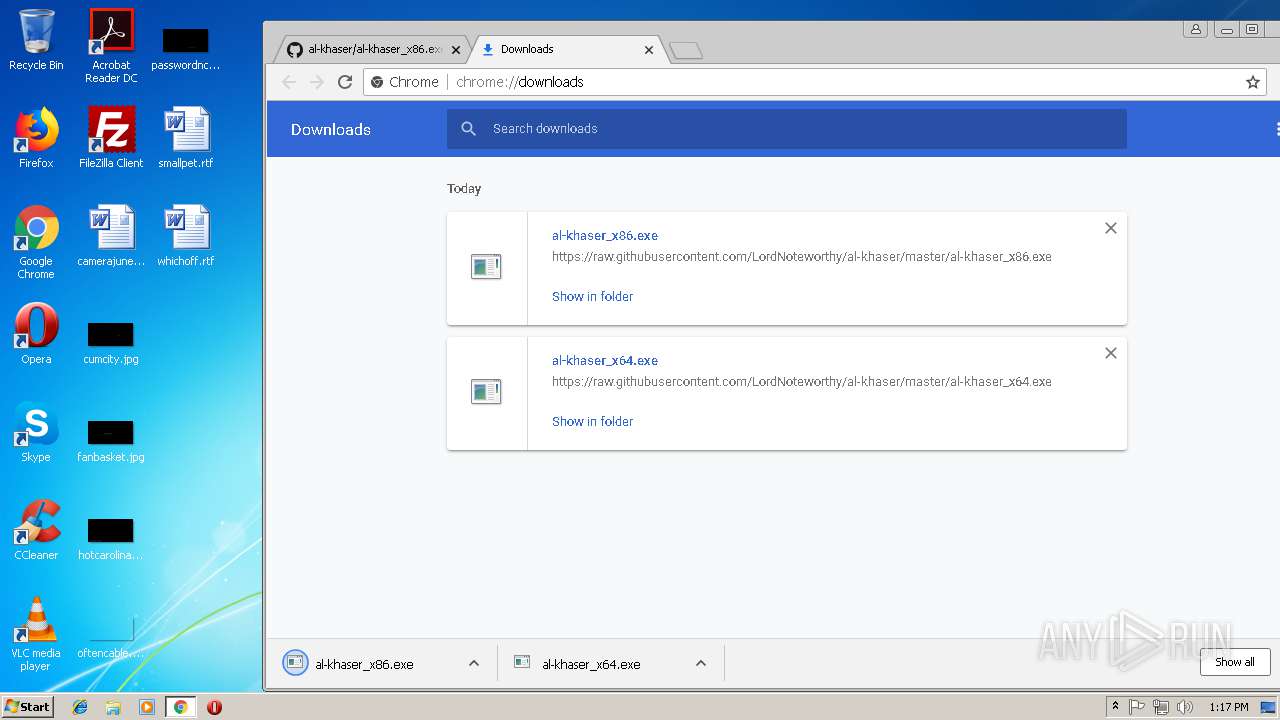Click the browser forward arrow

tap(317, 82)
